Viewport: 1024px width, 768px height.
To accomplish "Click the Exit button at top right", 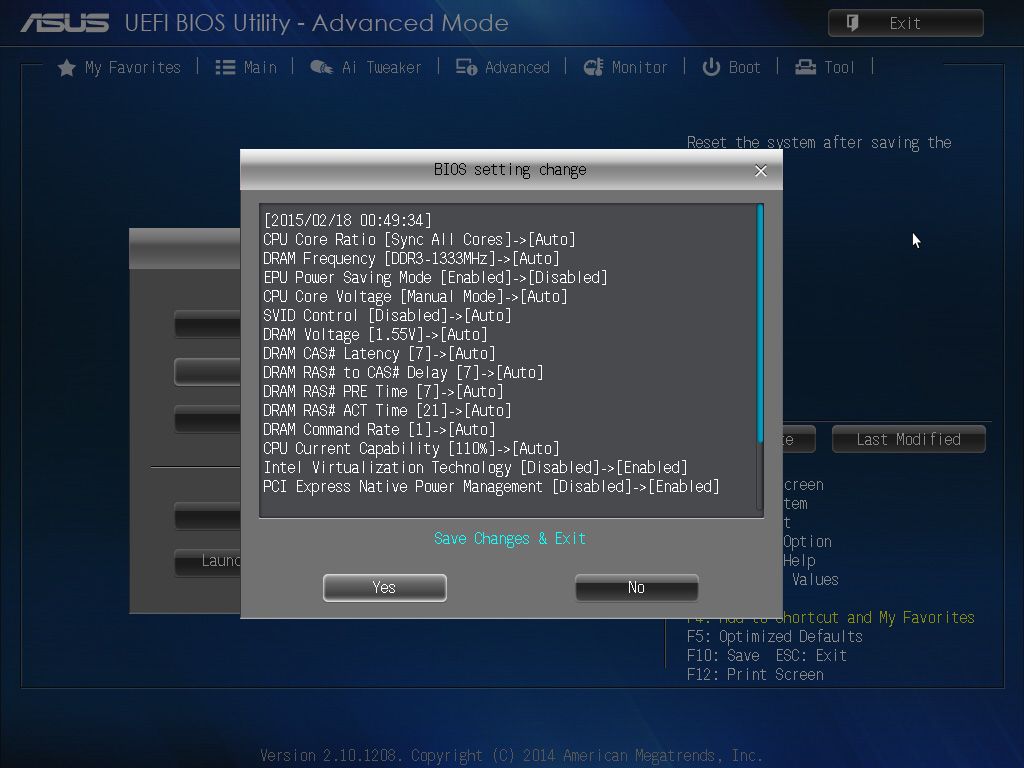I will (x=905, y=23).
